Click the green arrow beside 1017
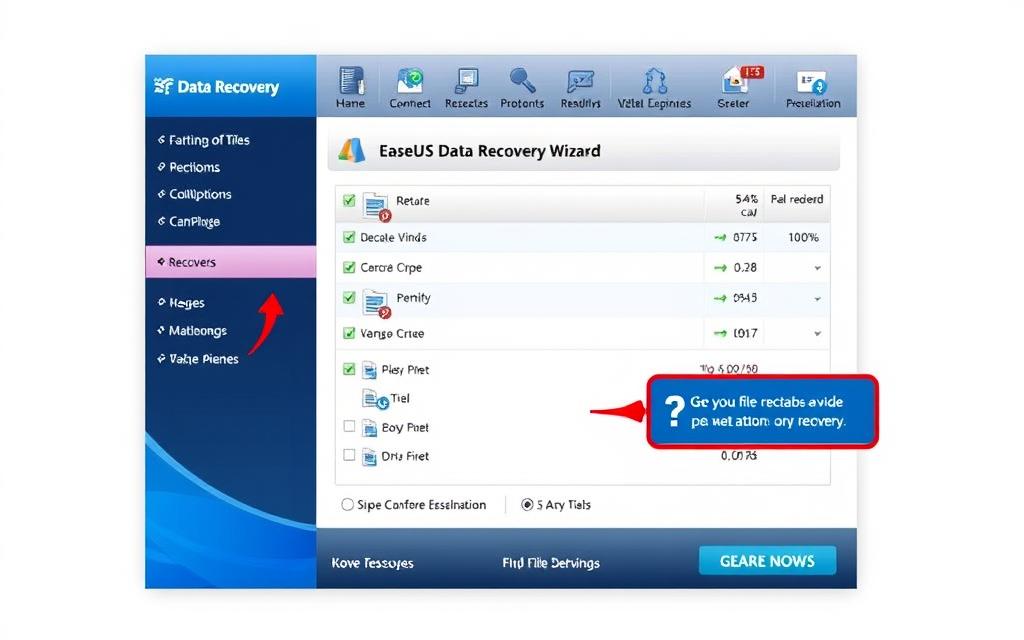 [x=720, y=334]
